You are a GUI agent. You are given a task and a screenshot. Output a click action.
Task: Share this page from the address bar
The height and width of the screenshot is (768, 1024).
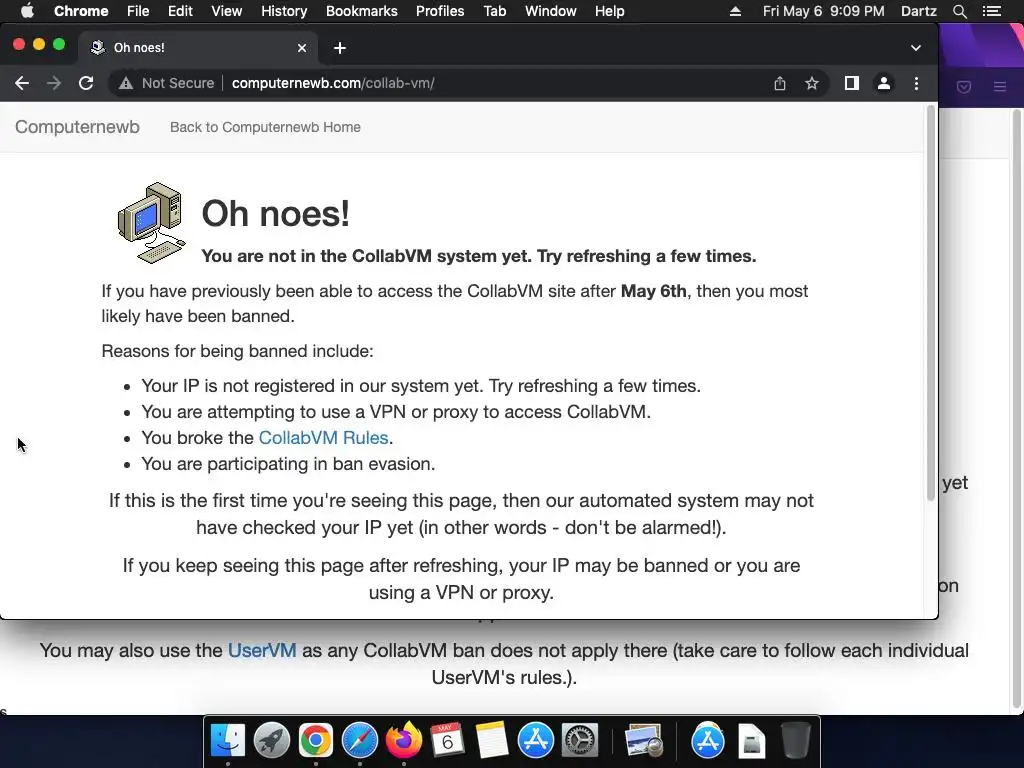click(780, 83)
